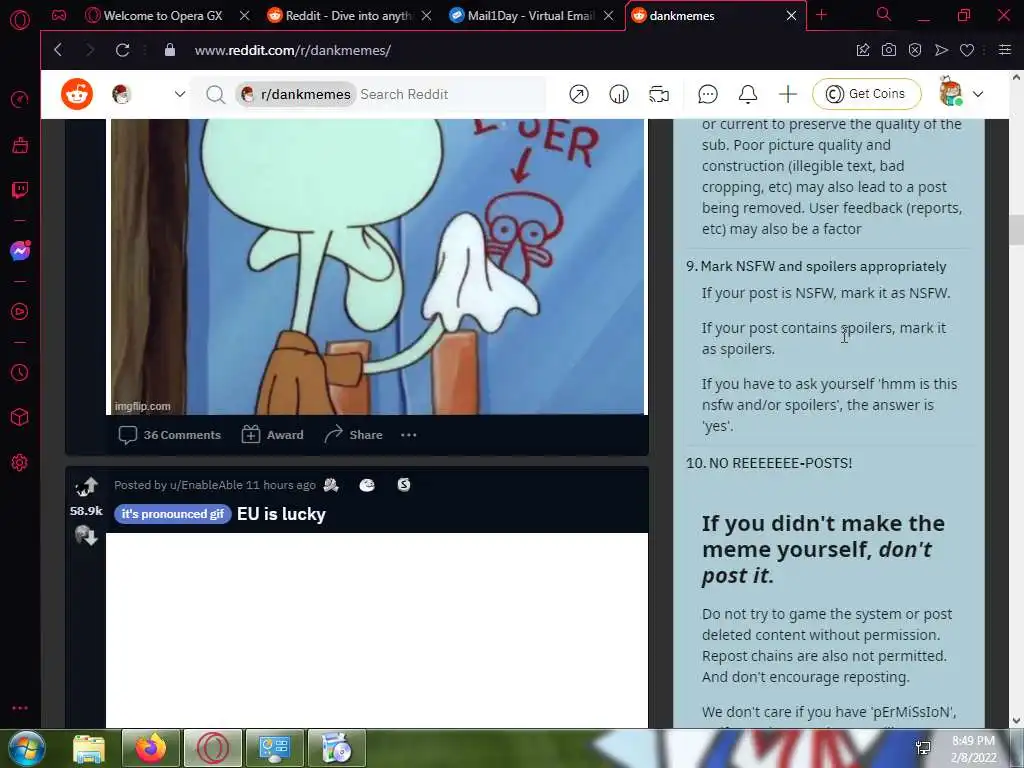Go back to previous page

[x=58, y=50]
